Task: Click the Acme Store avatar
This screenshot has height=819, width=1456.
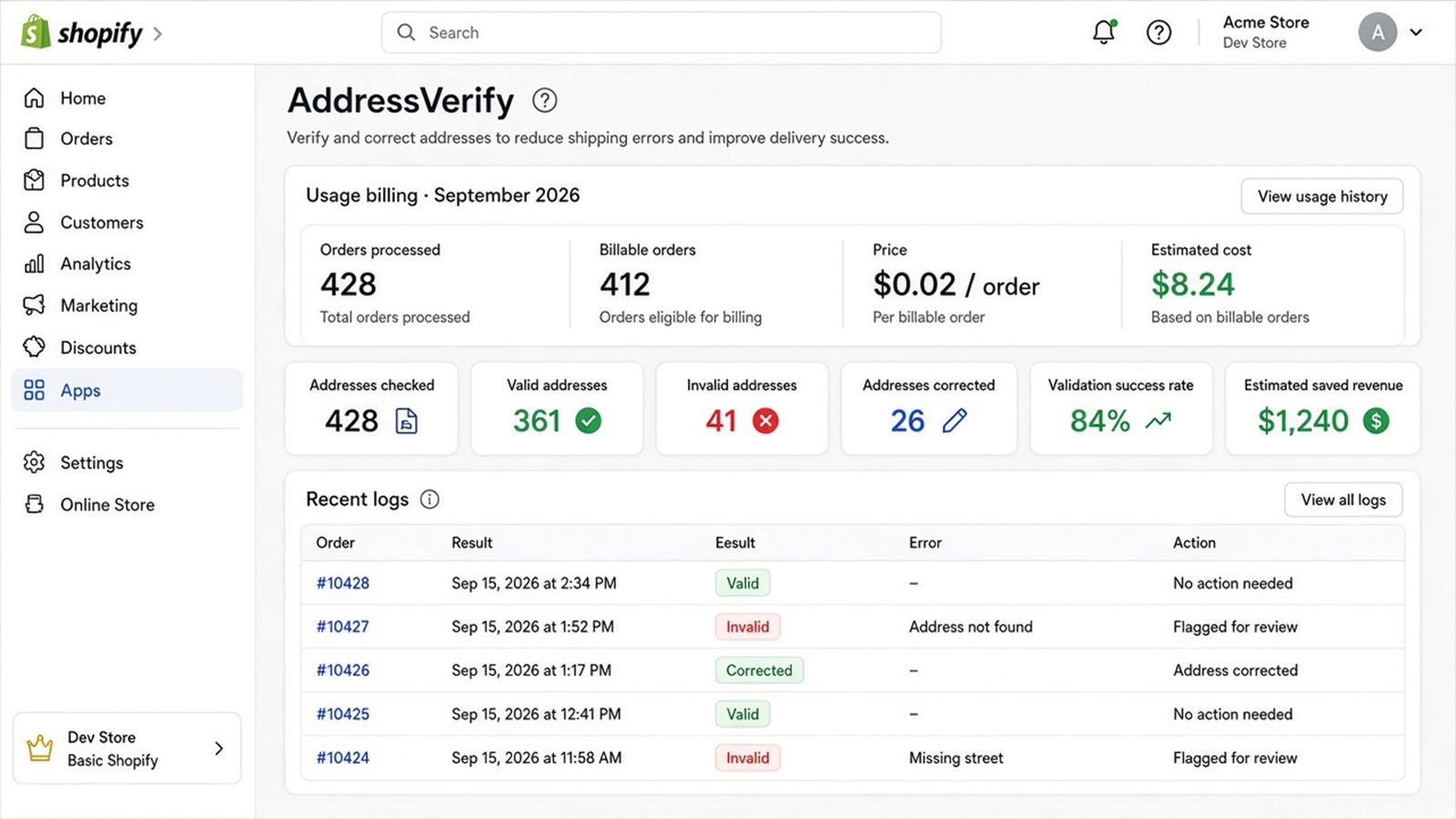Action: (1378, 33)
